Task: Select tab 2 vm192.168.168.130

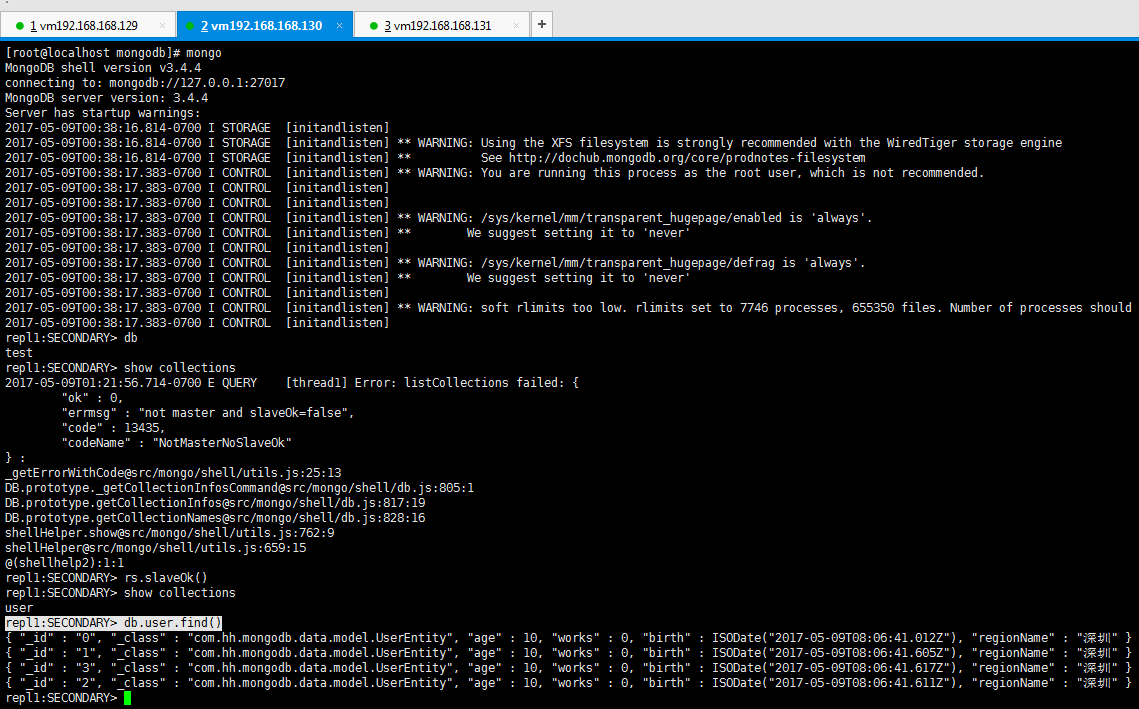Action: click(263, 25)
